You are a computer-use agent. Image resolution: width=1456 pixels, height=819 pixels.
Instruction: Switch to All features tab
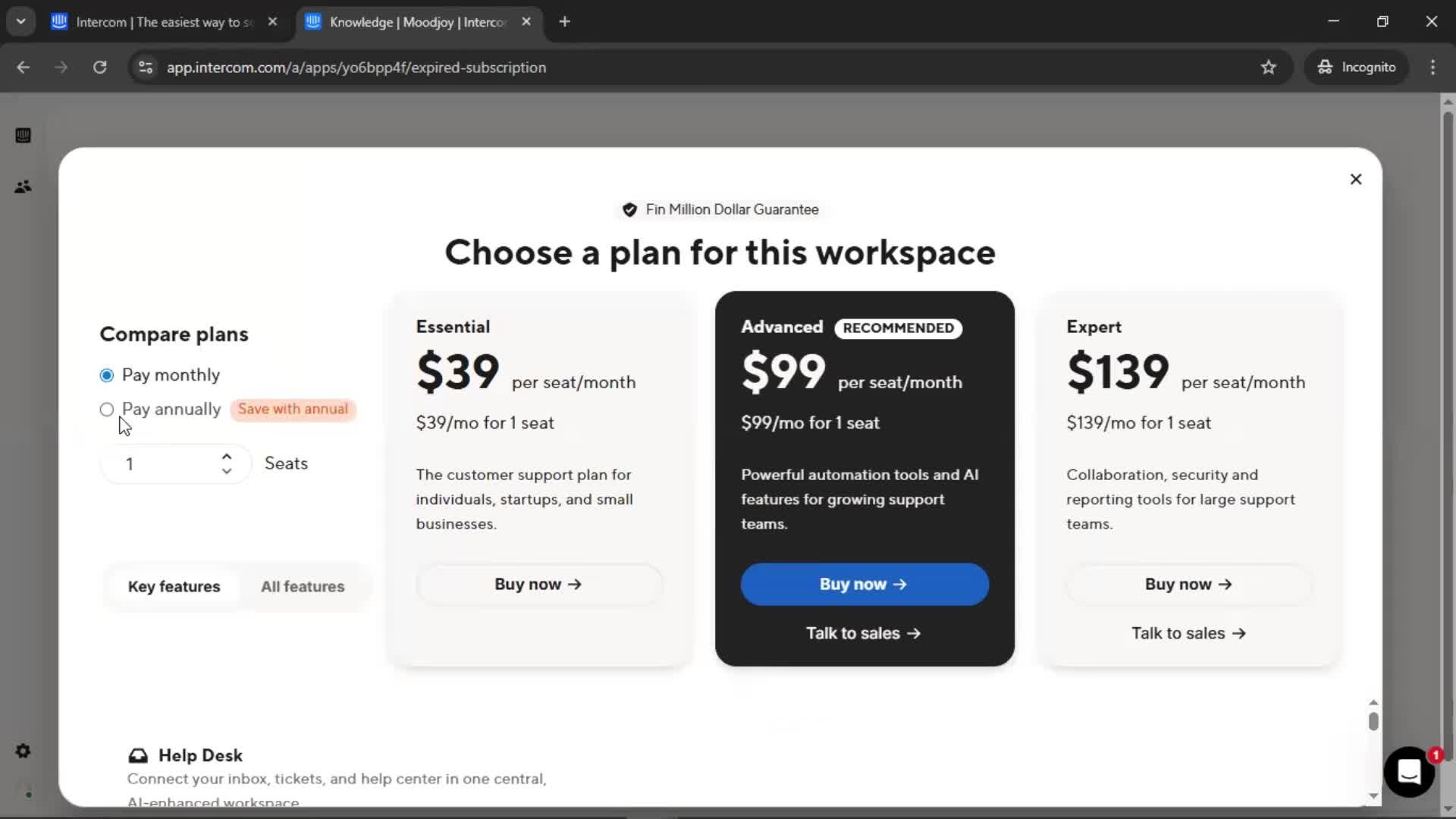pyautogui.click(x=303, y=586)
